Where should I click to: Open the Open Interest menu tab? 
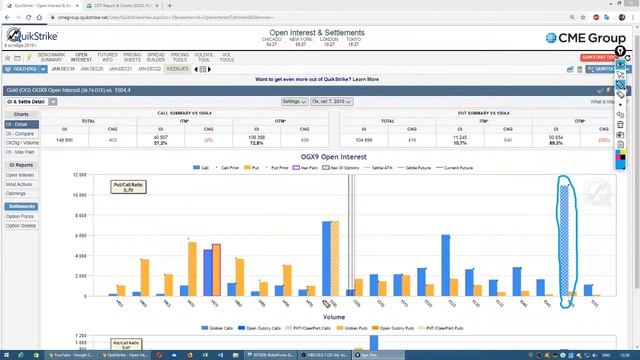tap(81, 58)
